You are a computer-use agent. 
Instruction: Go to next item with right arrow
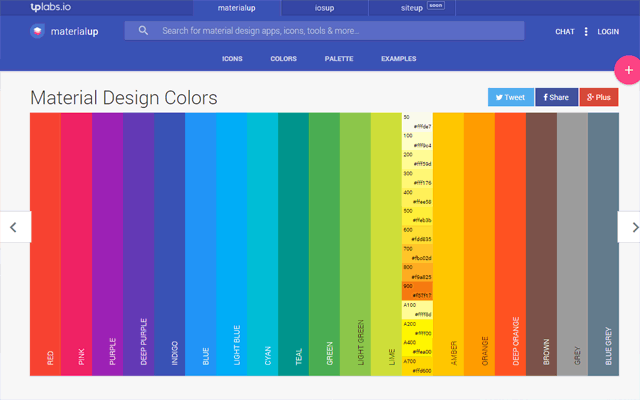tap(628, 227)
